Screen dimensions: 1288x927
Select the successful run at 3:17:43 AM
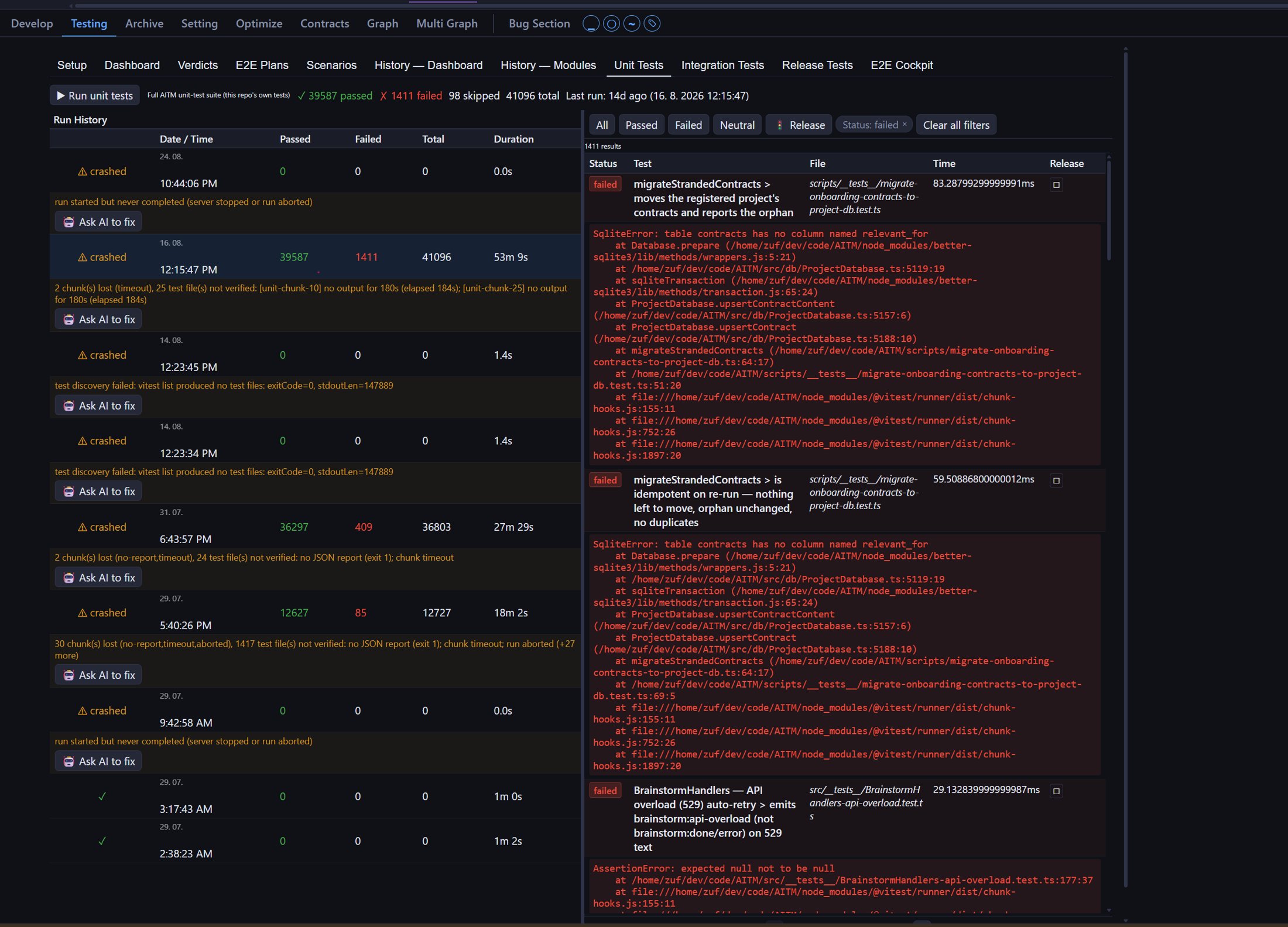pos(315,796)
